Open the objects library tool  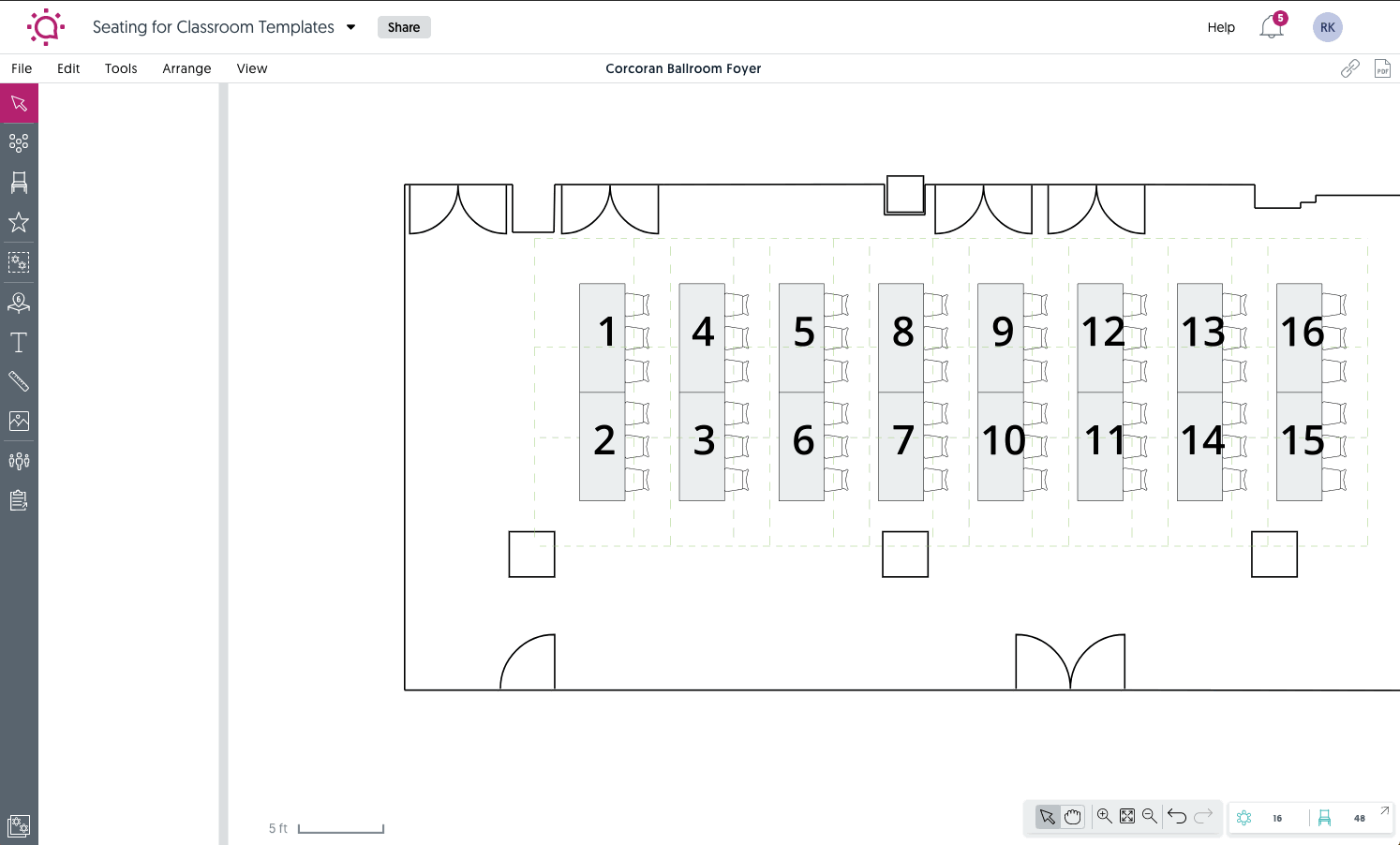point(19,263)
